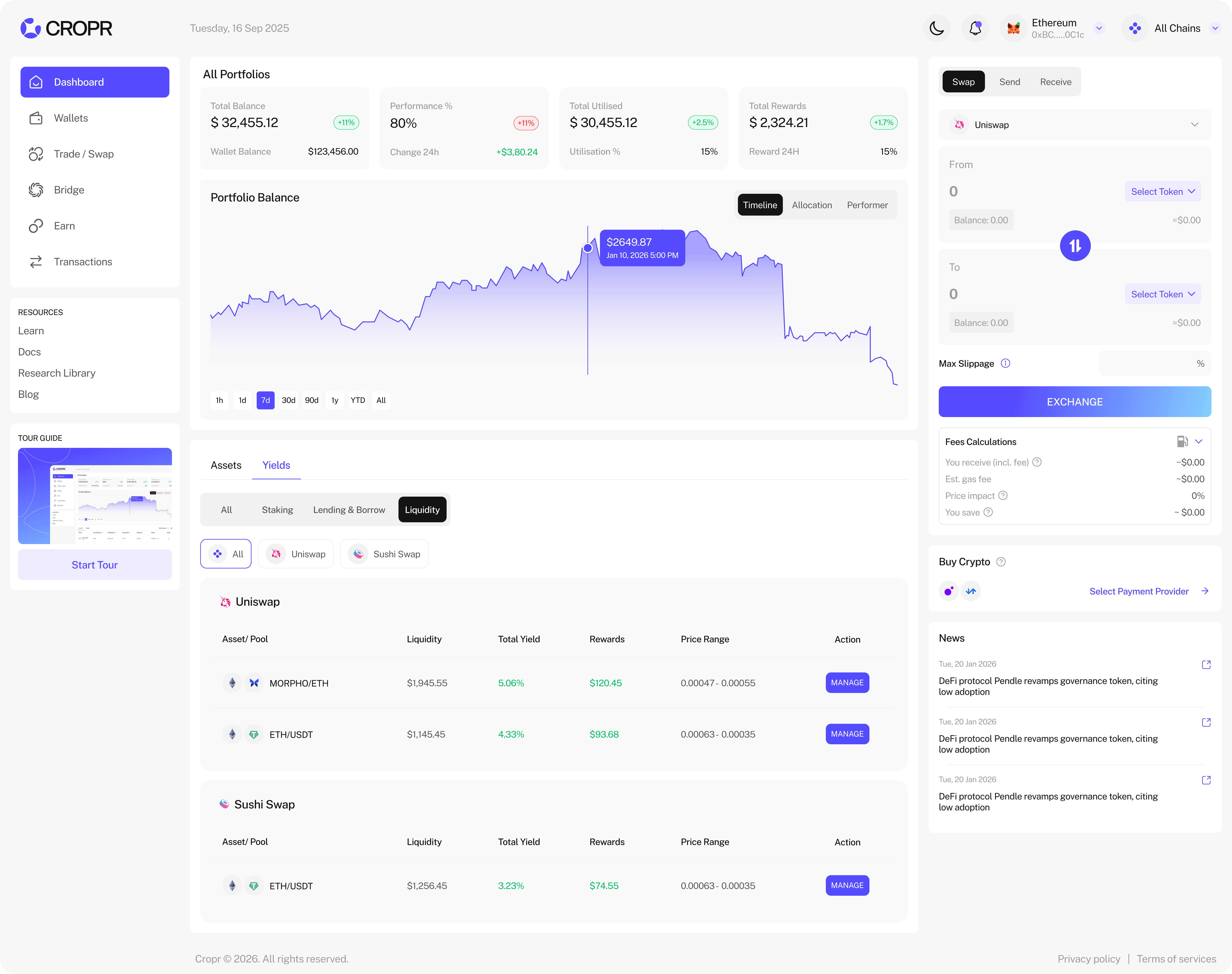
Task: Visit the Research Library link
Action: point(56,373)
